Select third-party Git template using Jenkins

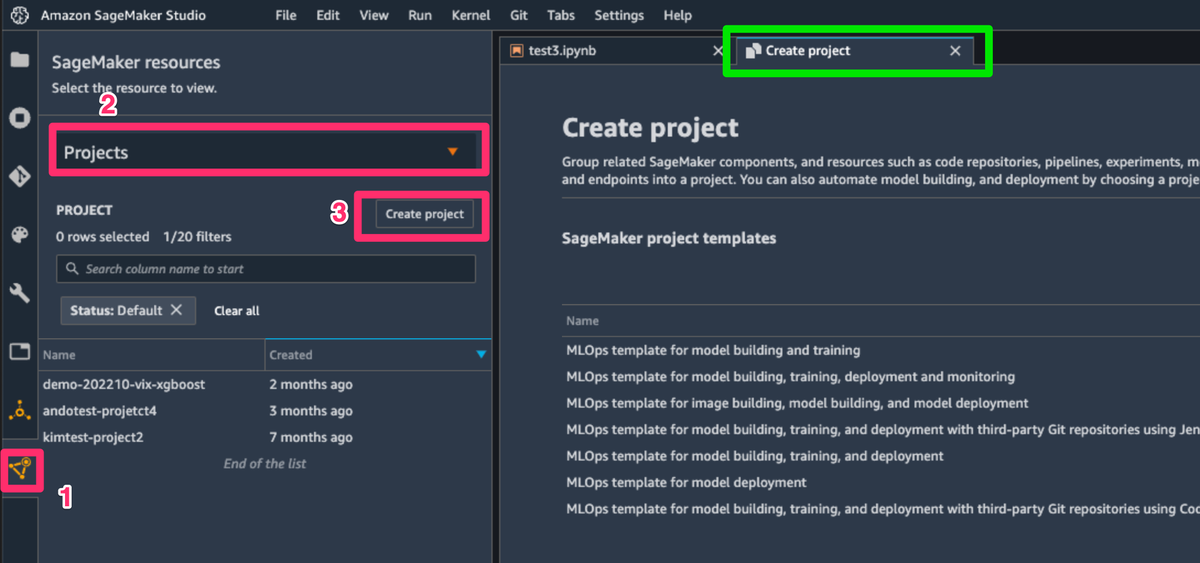883,429
